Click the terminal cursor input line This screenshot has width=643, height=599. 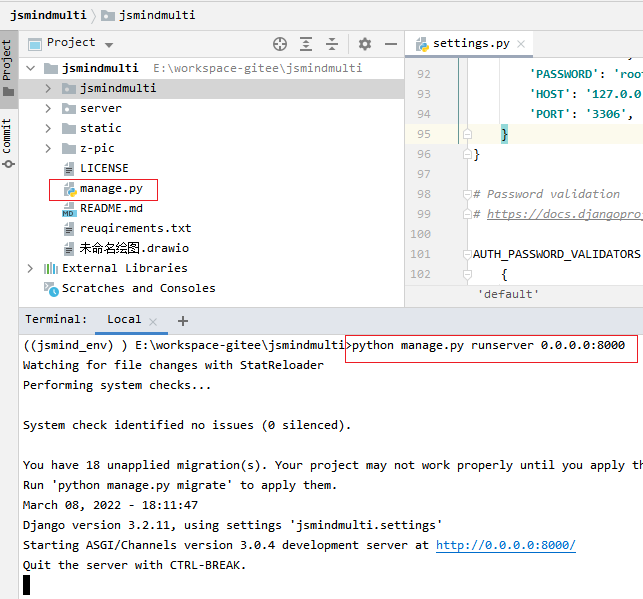pyautogui.click(x=26, y=585)
